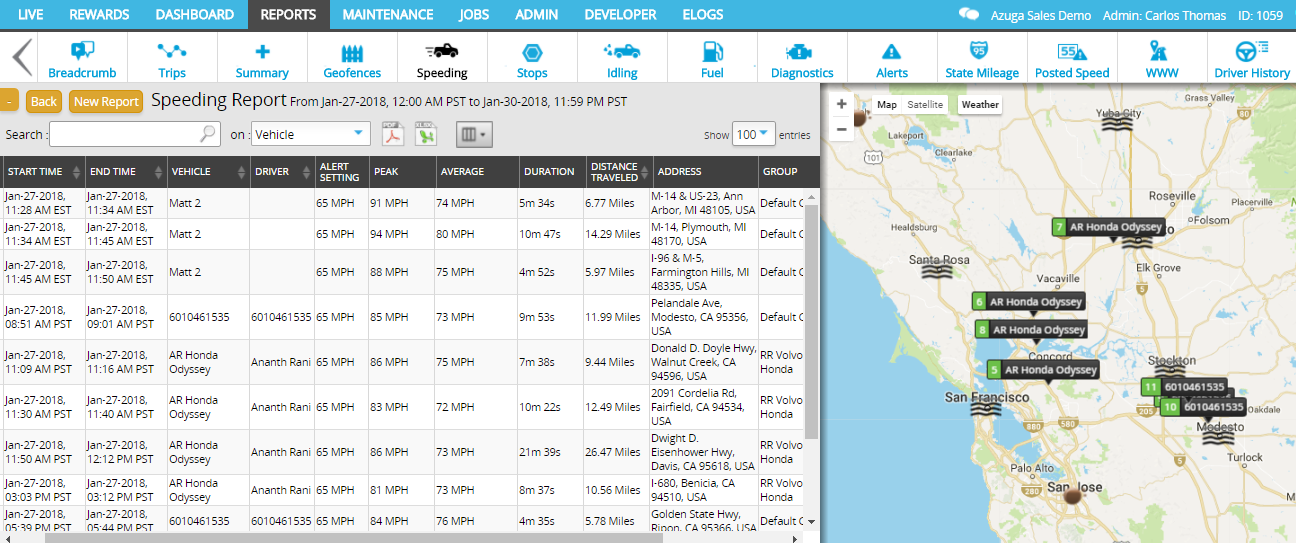Image resolution: width=1296 pixels, height=543 pixels.
Task: Click the New Report button
Action: coord(106,101)
